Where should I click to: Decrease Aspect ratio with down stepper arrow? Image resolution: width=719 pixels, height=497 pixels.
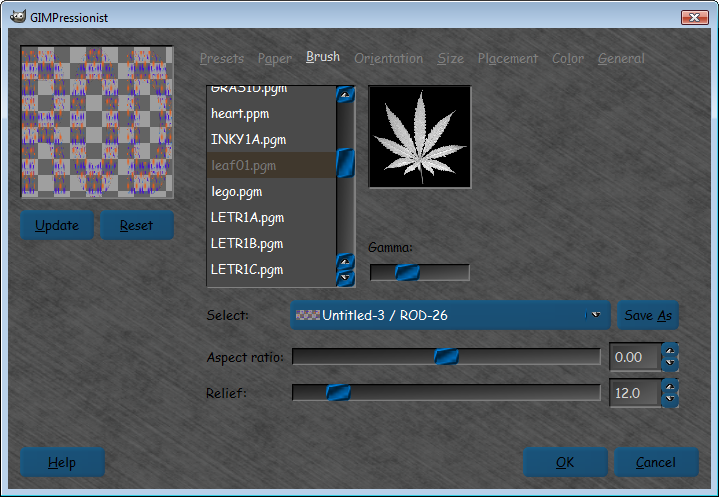coord(670,363)
